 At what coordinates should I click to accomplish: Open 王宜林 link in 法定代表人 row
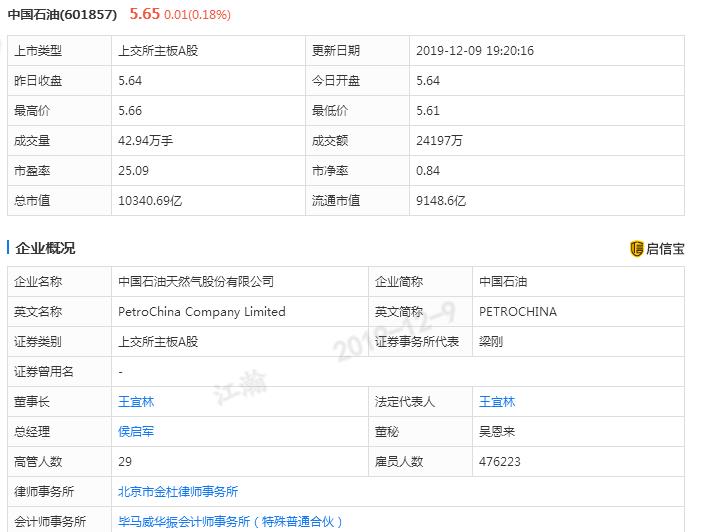[x=497, y=401]
